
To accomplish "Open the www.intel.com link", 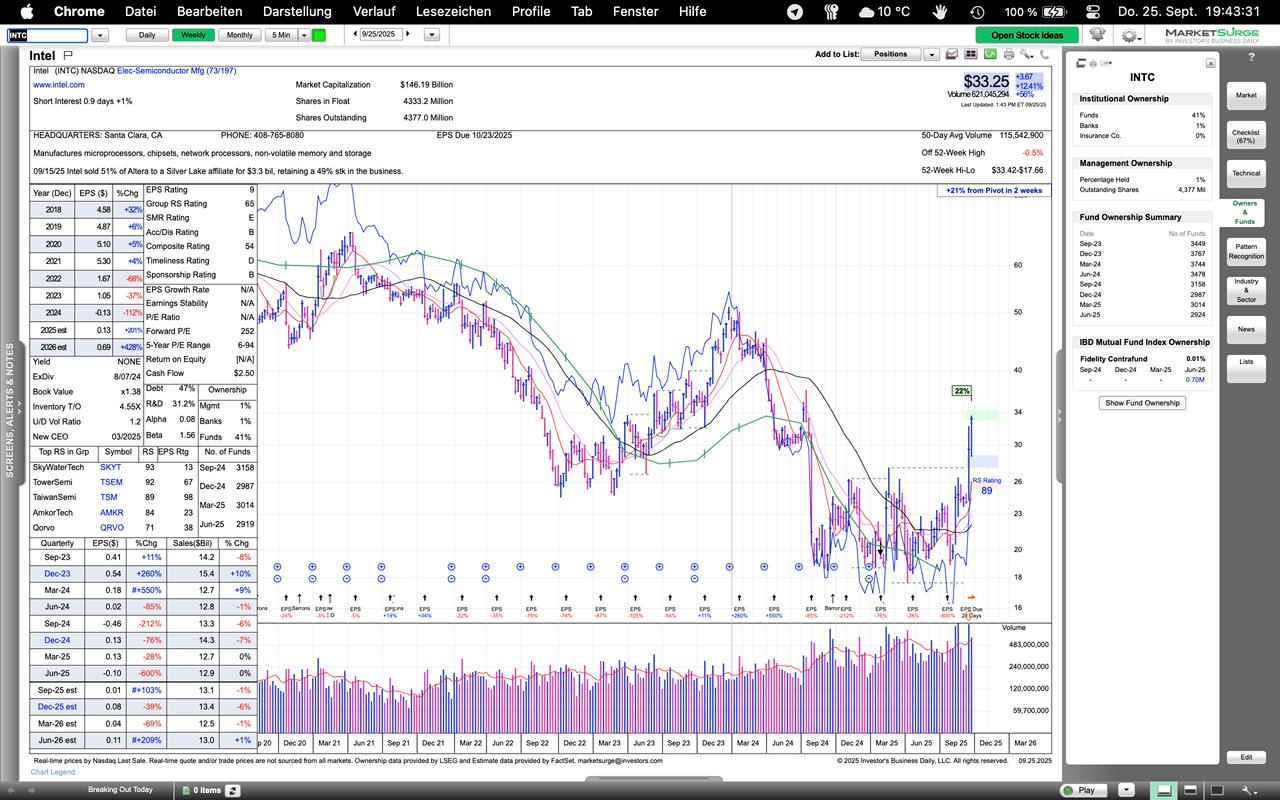I will click(58, 85).
